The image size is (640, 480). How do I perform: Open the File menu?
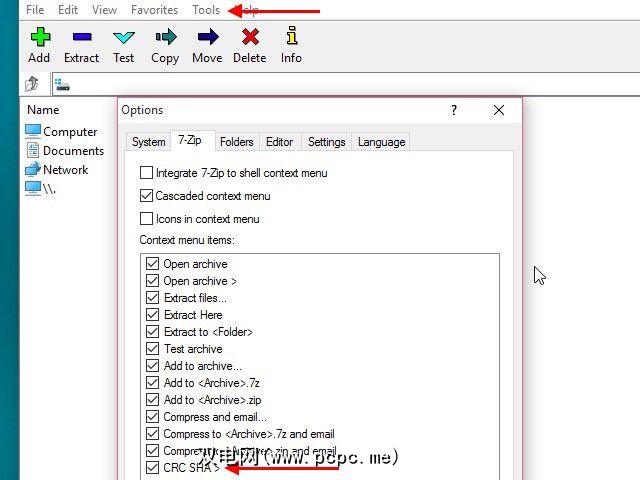click(35, 9)
